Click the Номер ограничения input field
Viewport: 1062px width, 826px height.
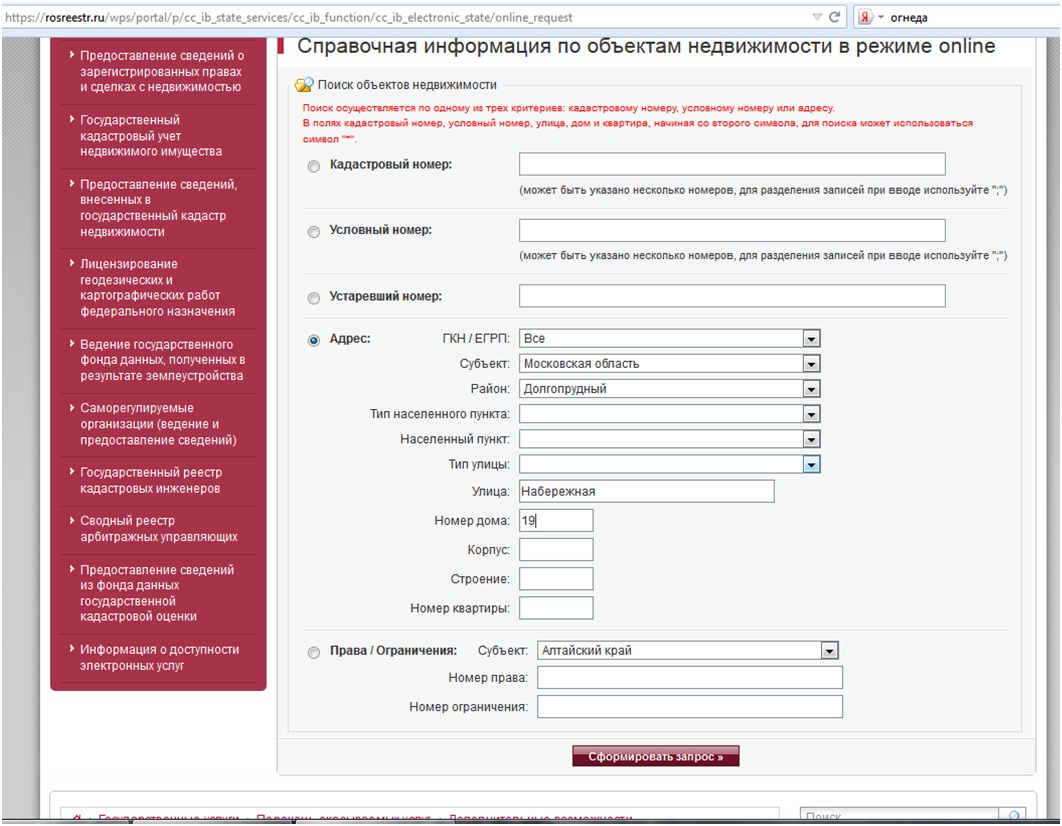click(x=689, y=707)
